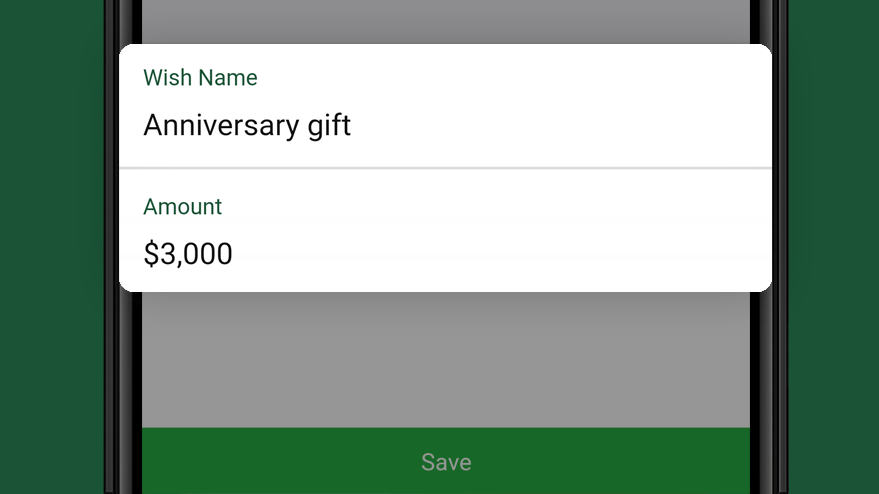This screenshot has height=494, width=879.
Task: Click the word "Anniversary" in wish name
Action: (221, 125)
